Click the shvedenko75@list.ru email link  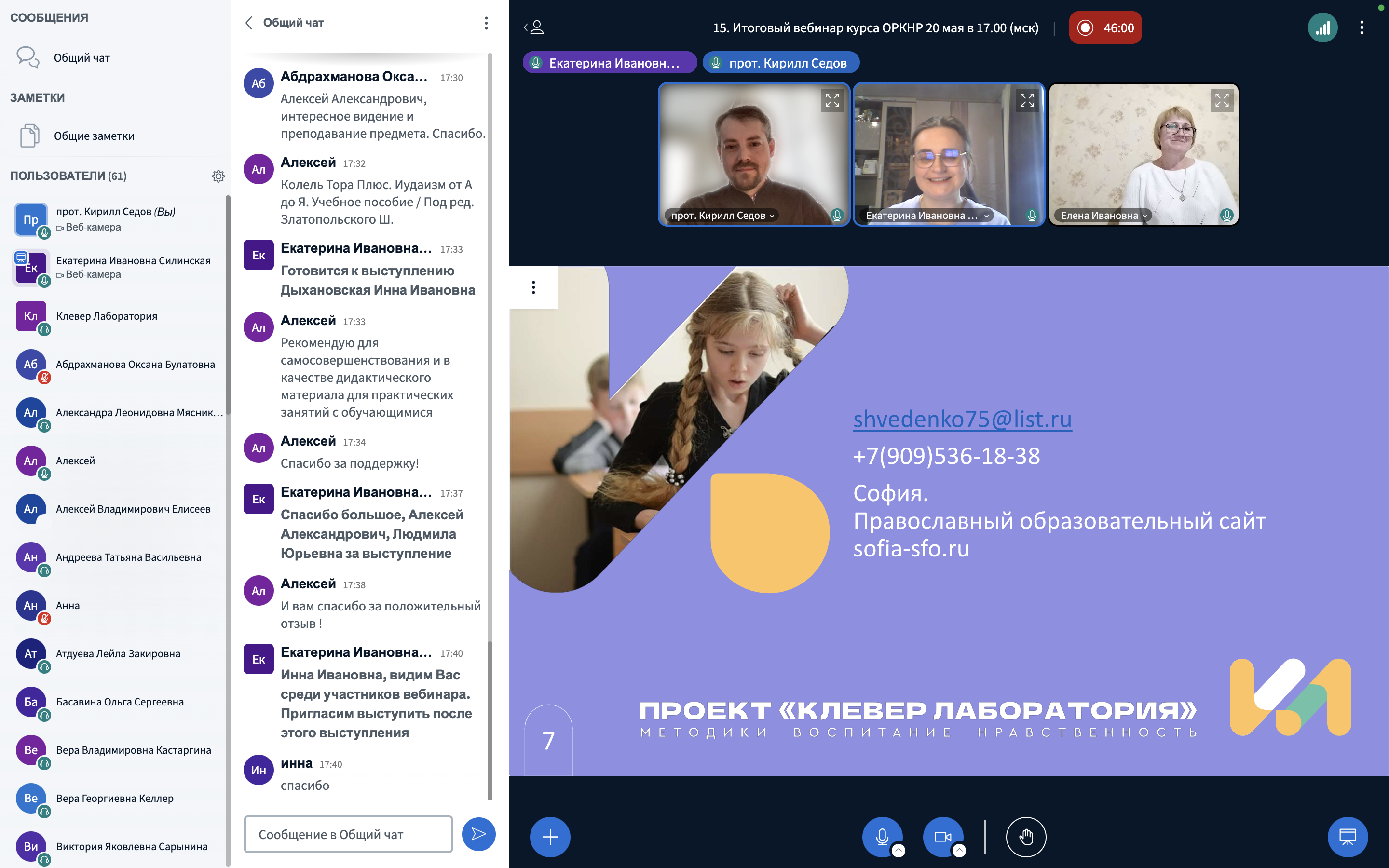click(962, 419)
